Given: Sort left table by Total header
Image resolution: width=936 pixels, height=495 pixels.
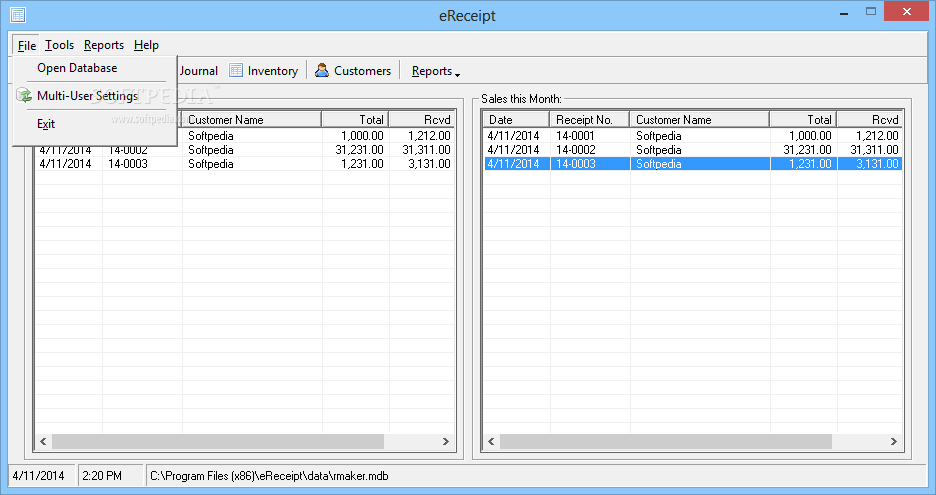Looking at the screenshot, I should tap(355, 119).
